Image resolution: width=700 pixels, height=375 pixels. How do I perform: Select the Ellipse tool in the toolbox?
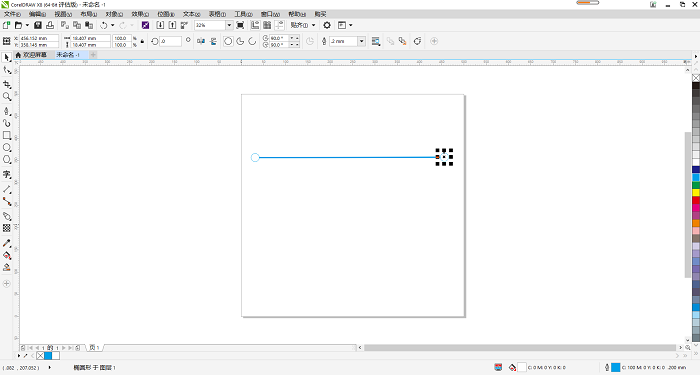(x=7, y=147)
